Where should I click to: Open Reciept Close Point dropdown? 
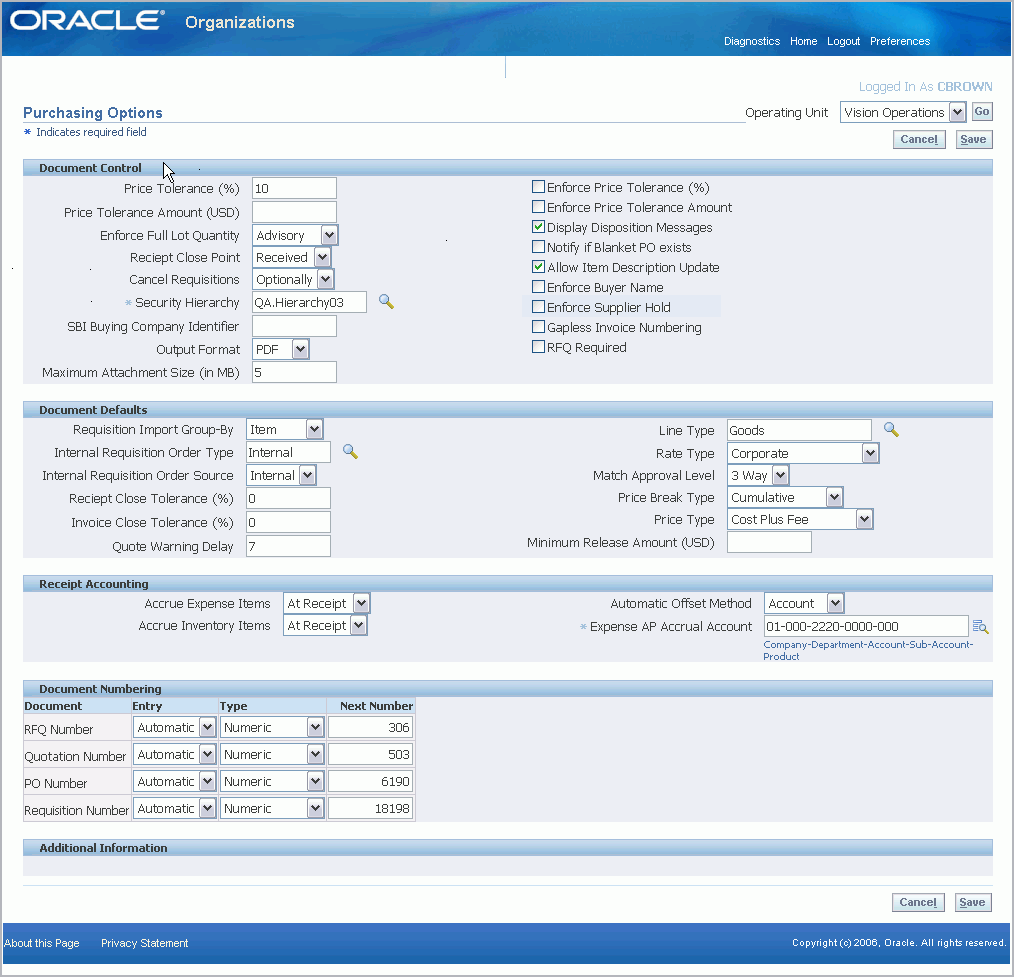tap(292, 257)
